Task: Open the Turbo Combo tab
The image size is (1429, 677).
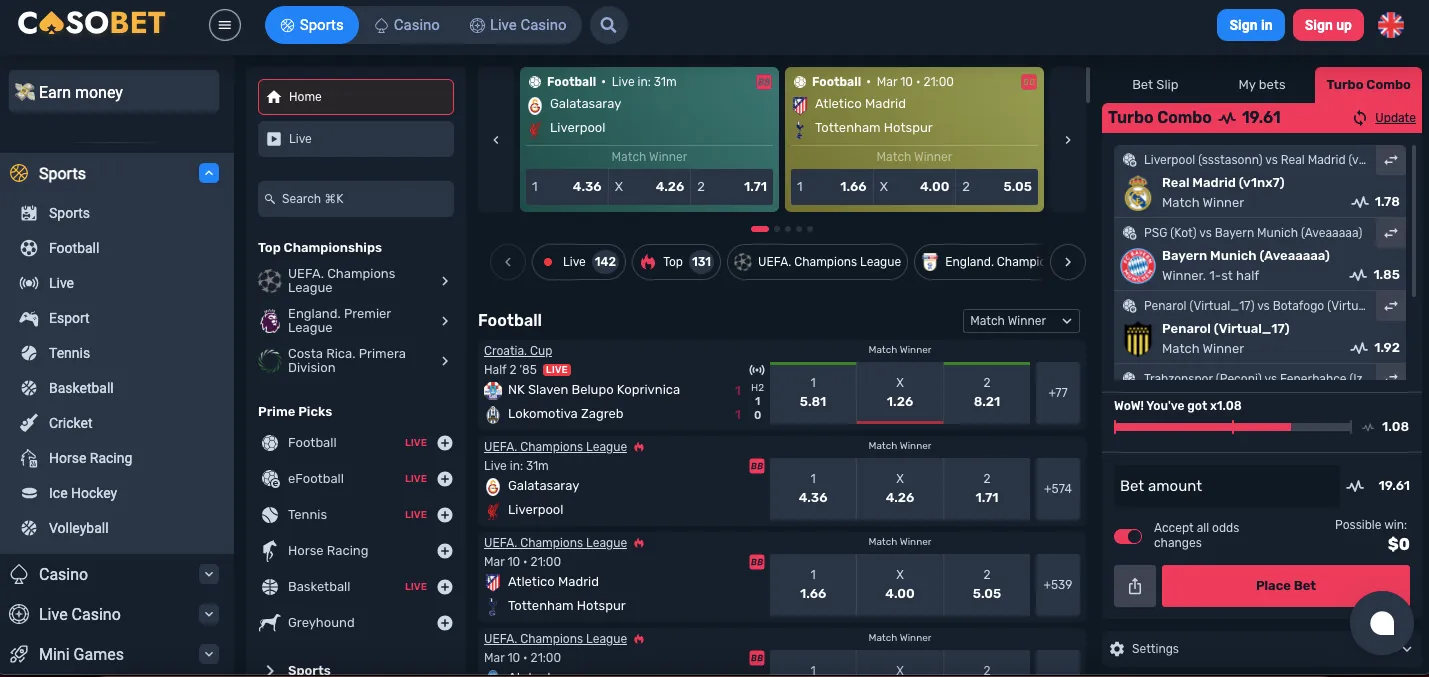Action: coord(1368,85)
